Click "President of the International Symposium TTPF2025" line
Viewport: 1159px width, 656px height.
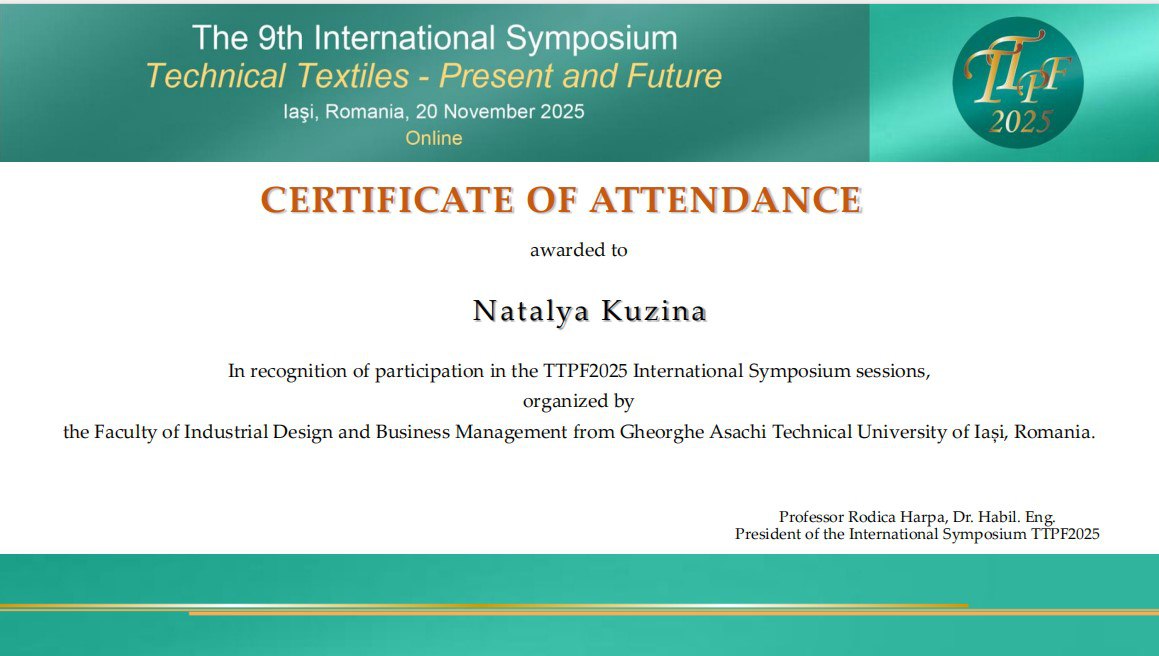(x=917, y=534)
